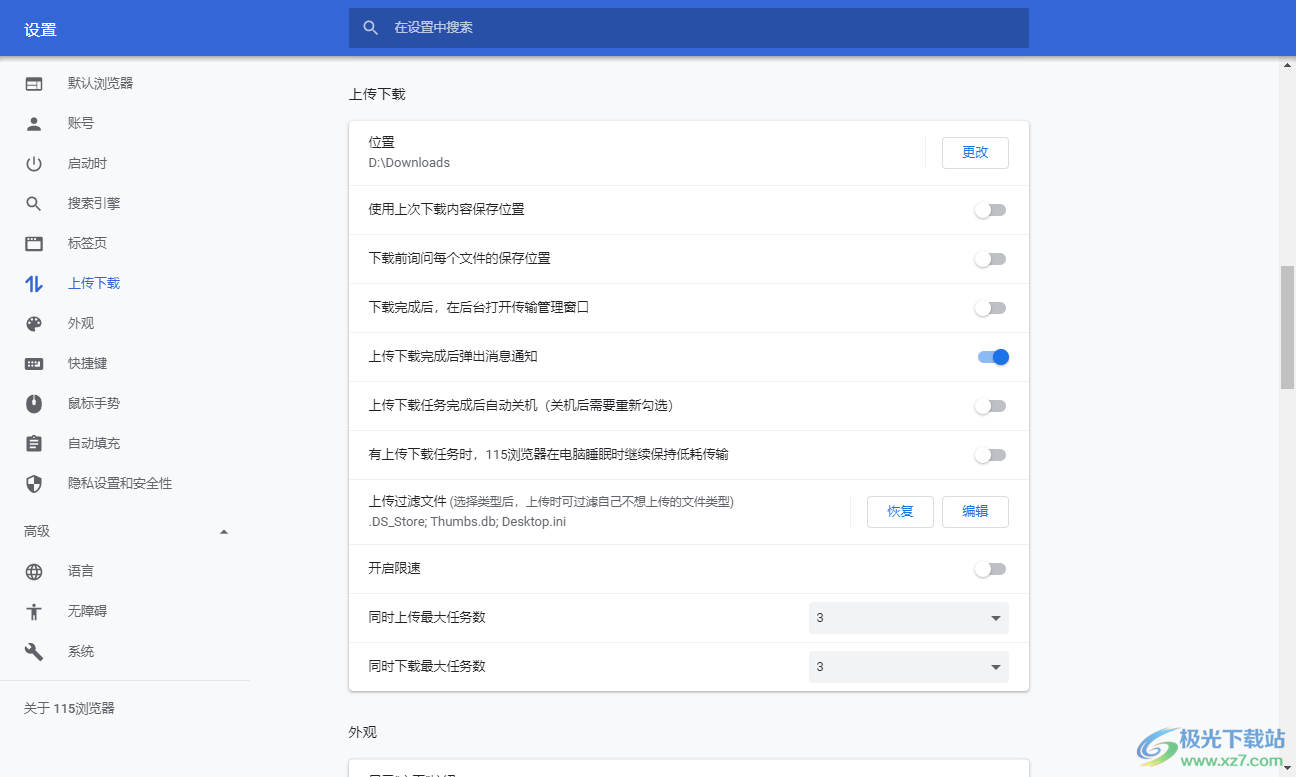Go to 启动时 settings section
Viewport: 1296px width, 777px height.
87,163
